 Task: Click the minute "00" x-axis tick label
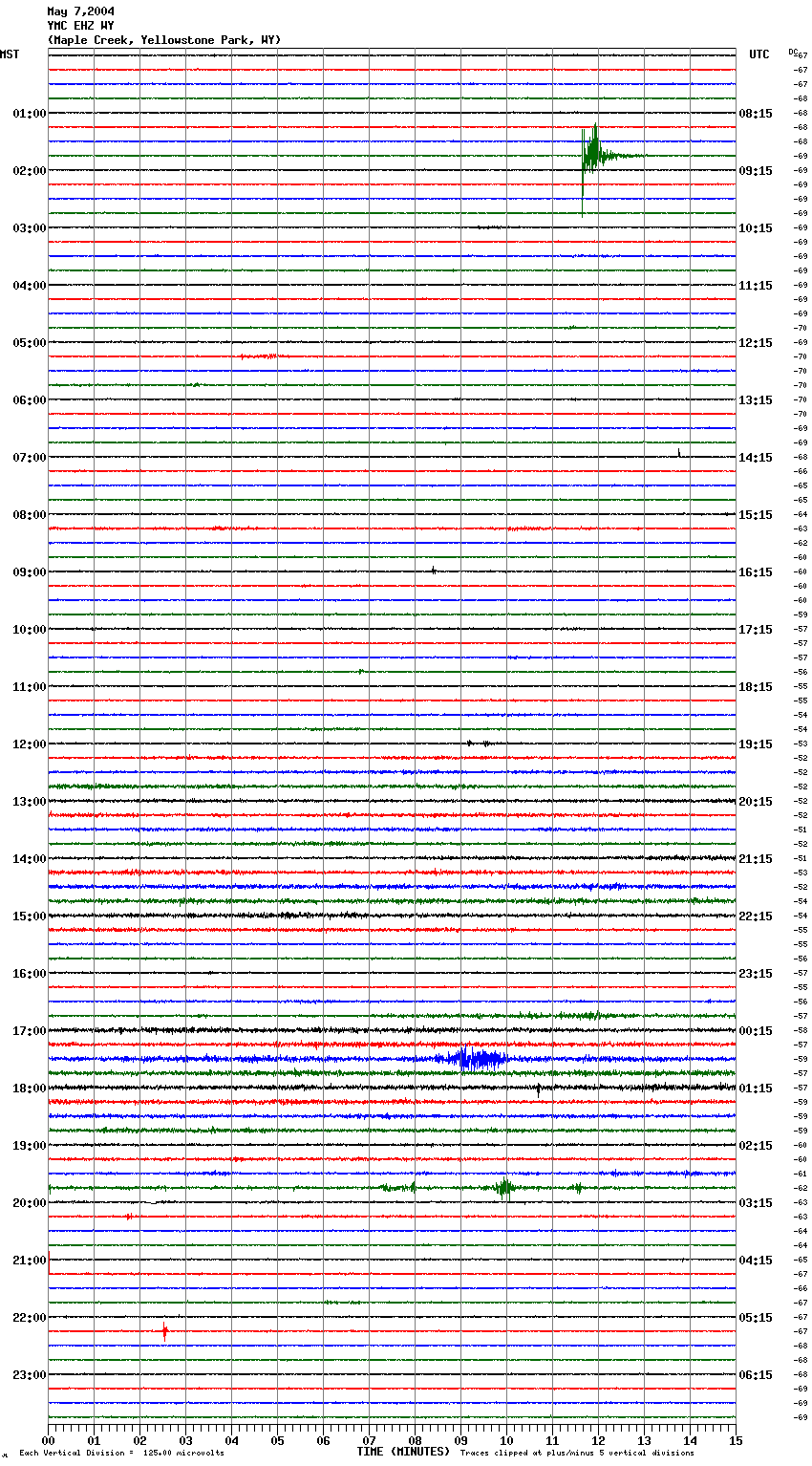tap(48, 1440)
